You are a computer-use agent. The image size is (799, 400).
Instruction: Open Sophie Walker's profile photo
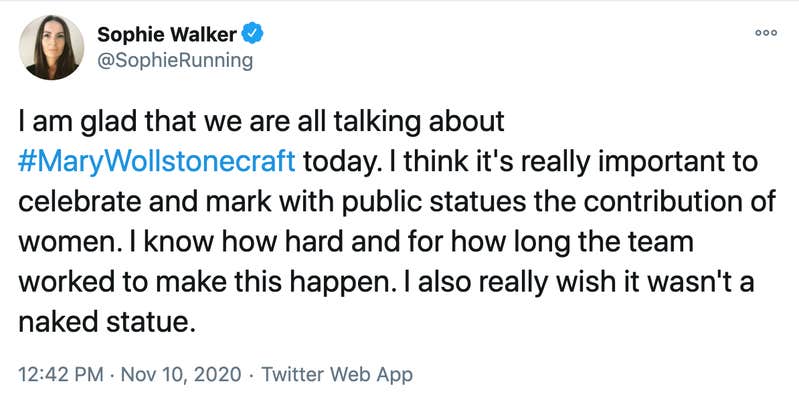tap(51, 47)
